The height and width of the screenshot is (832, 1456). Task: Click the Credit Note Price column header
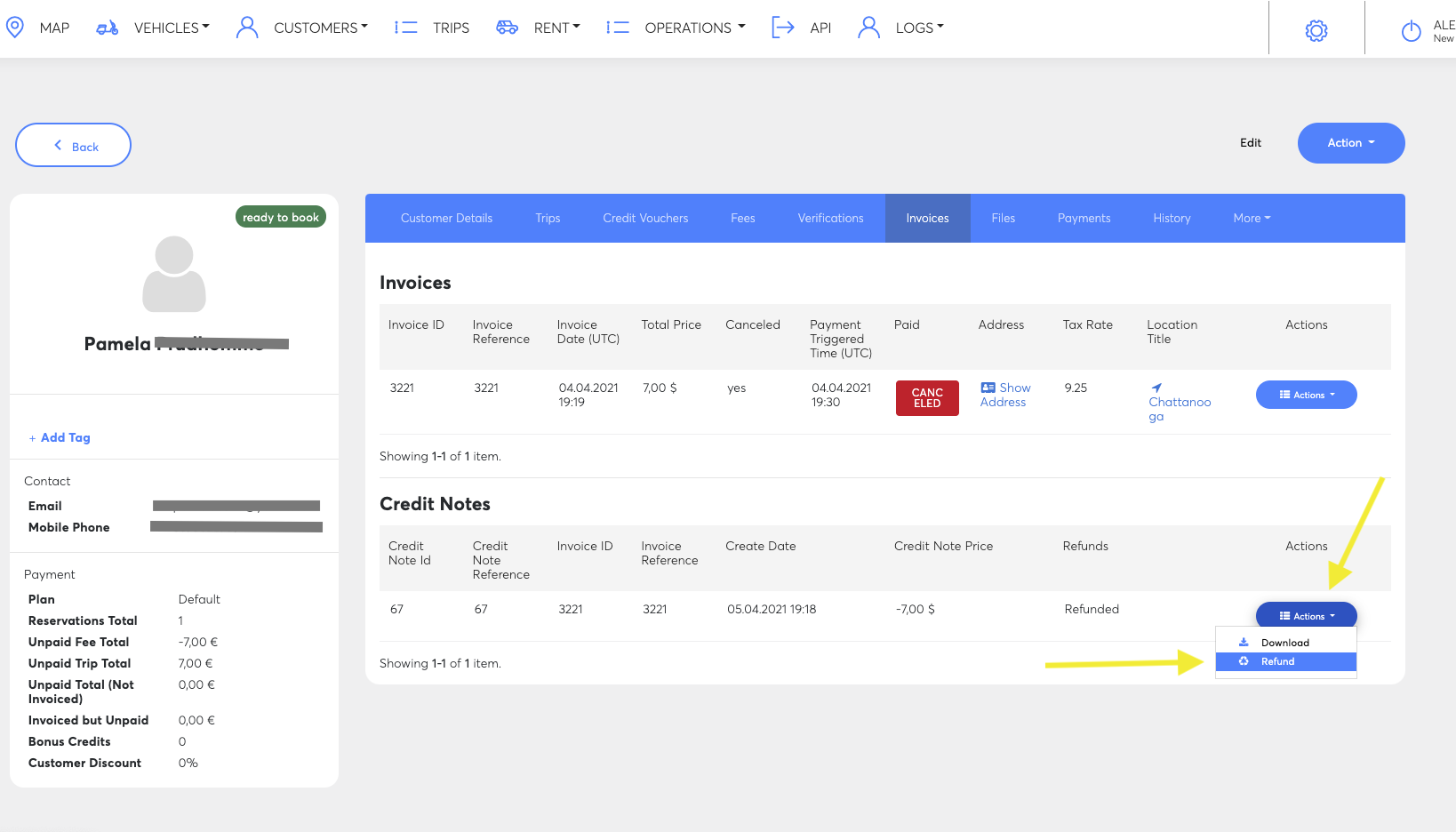[x=943, y=546]
